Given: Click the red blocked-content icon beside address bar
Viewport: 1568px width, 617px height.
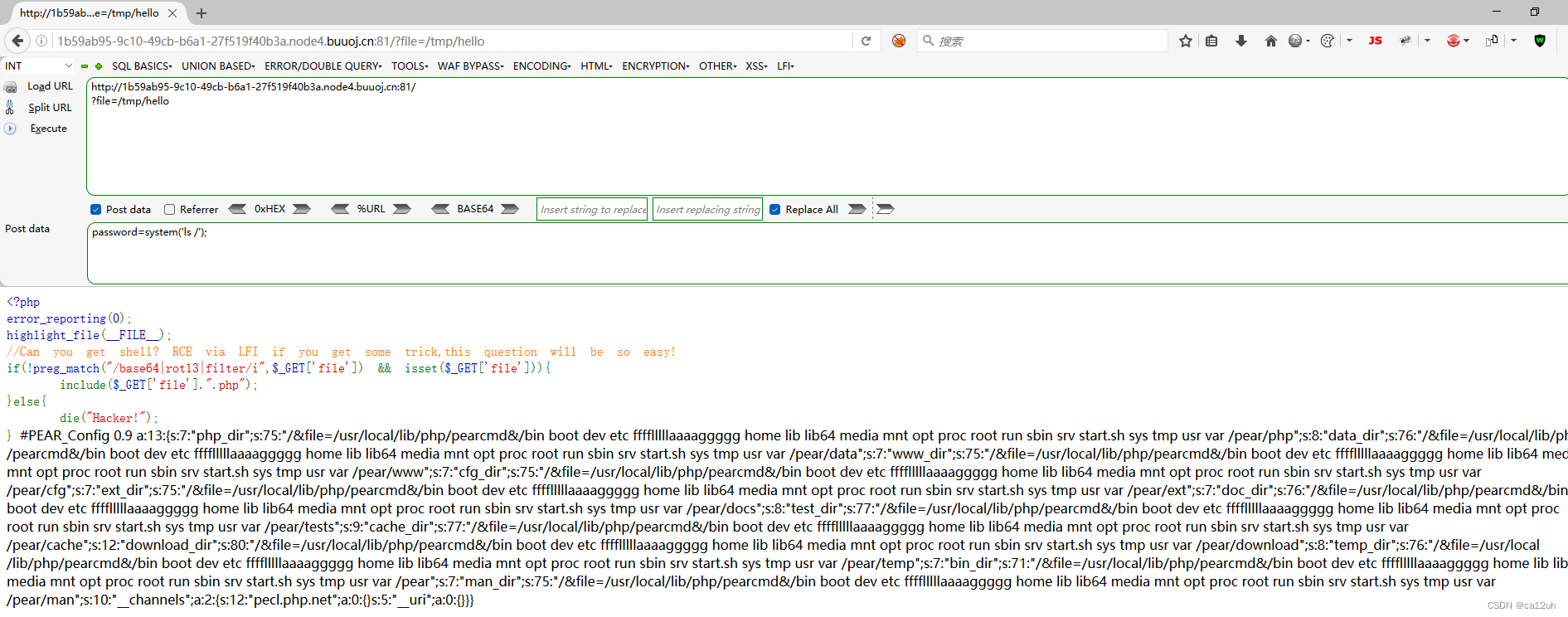Looking at the screenshot, I should [899, 41].
